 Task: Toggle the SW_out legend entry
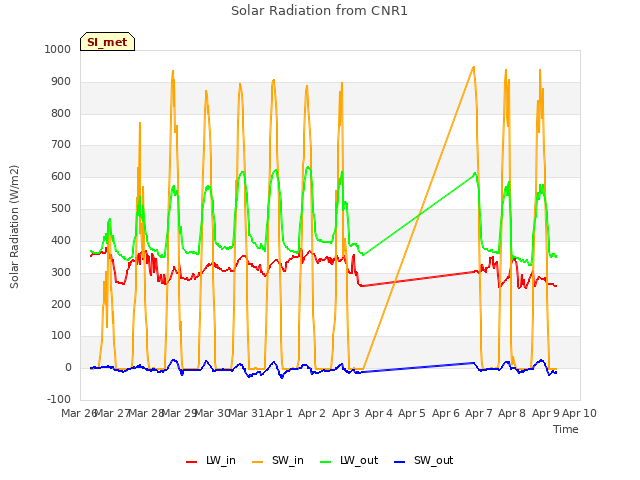(x=423, y=460)
